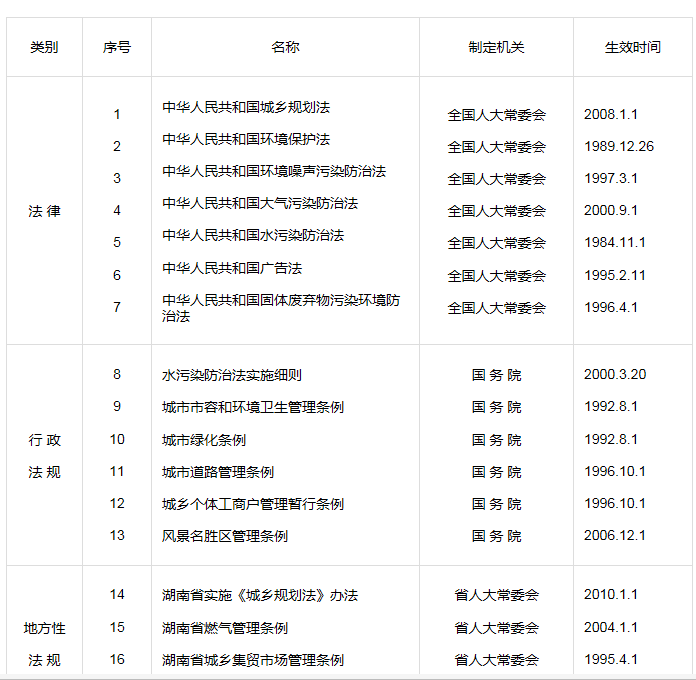
Task: Click 中华人民共和国广告法 law name
Action: (232, 268)
